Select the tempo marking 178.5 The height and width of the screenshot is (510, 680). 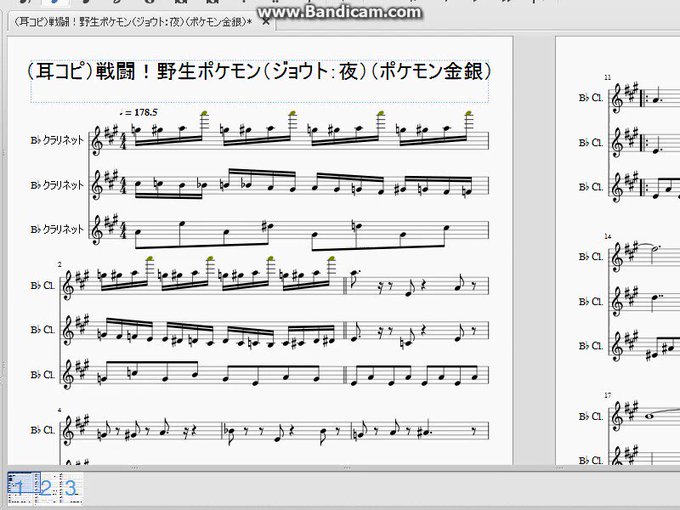point(139,113)
